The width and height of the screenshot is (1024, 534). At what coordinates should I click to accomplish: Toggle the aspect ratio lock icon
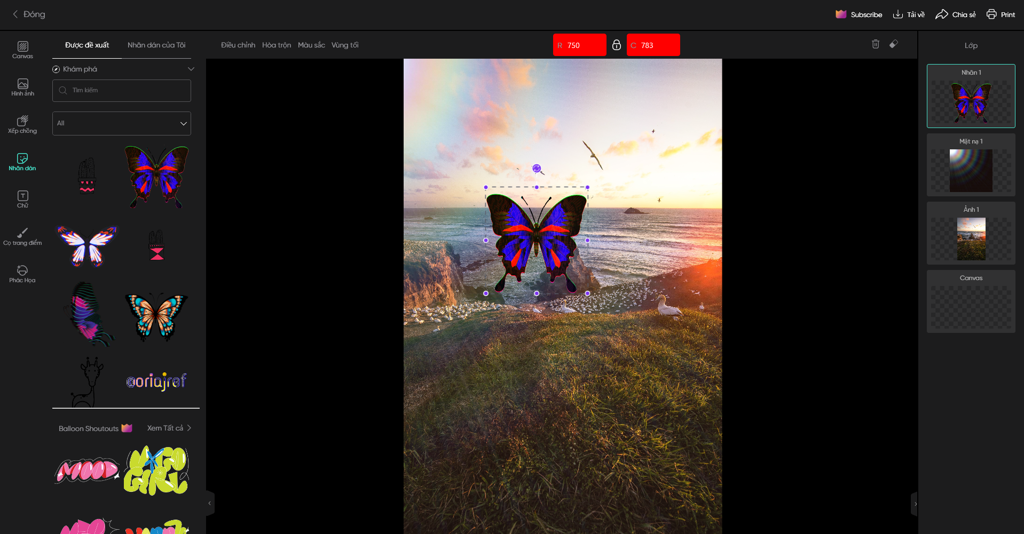(616, 45)
